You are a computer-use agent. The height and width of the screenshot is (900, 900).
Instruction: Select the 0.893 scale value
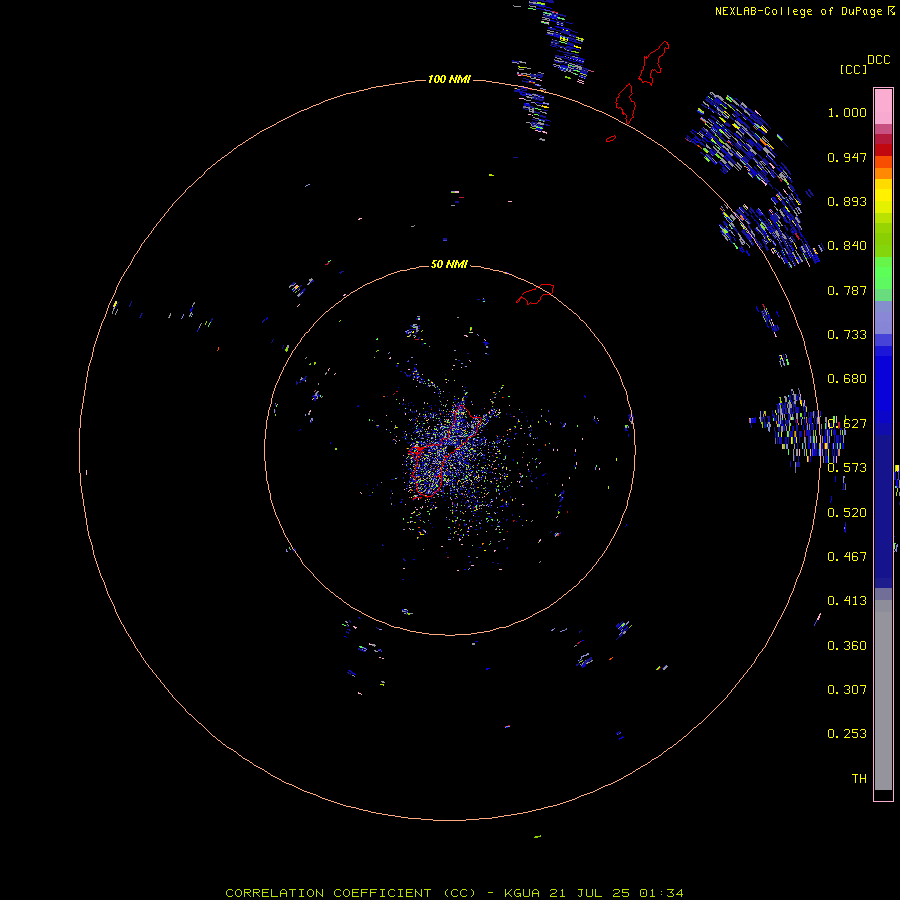click(847, 201)
